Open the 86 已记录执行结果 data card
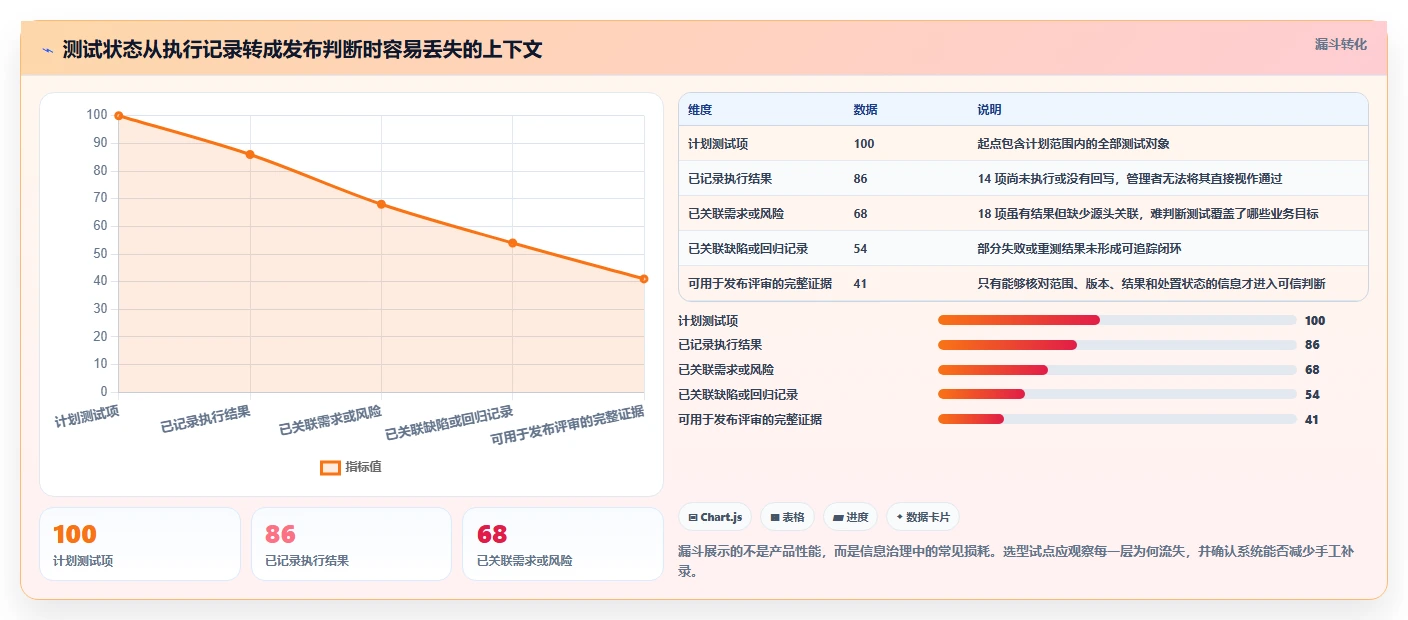The height and width of the screenshot is (620, 1408). 351,544
